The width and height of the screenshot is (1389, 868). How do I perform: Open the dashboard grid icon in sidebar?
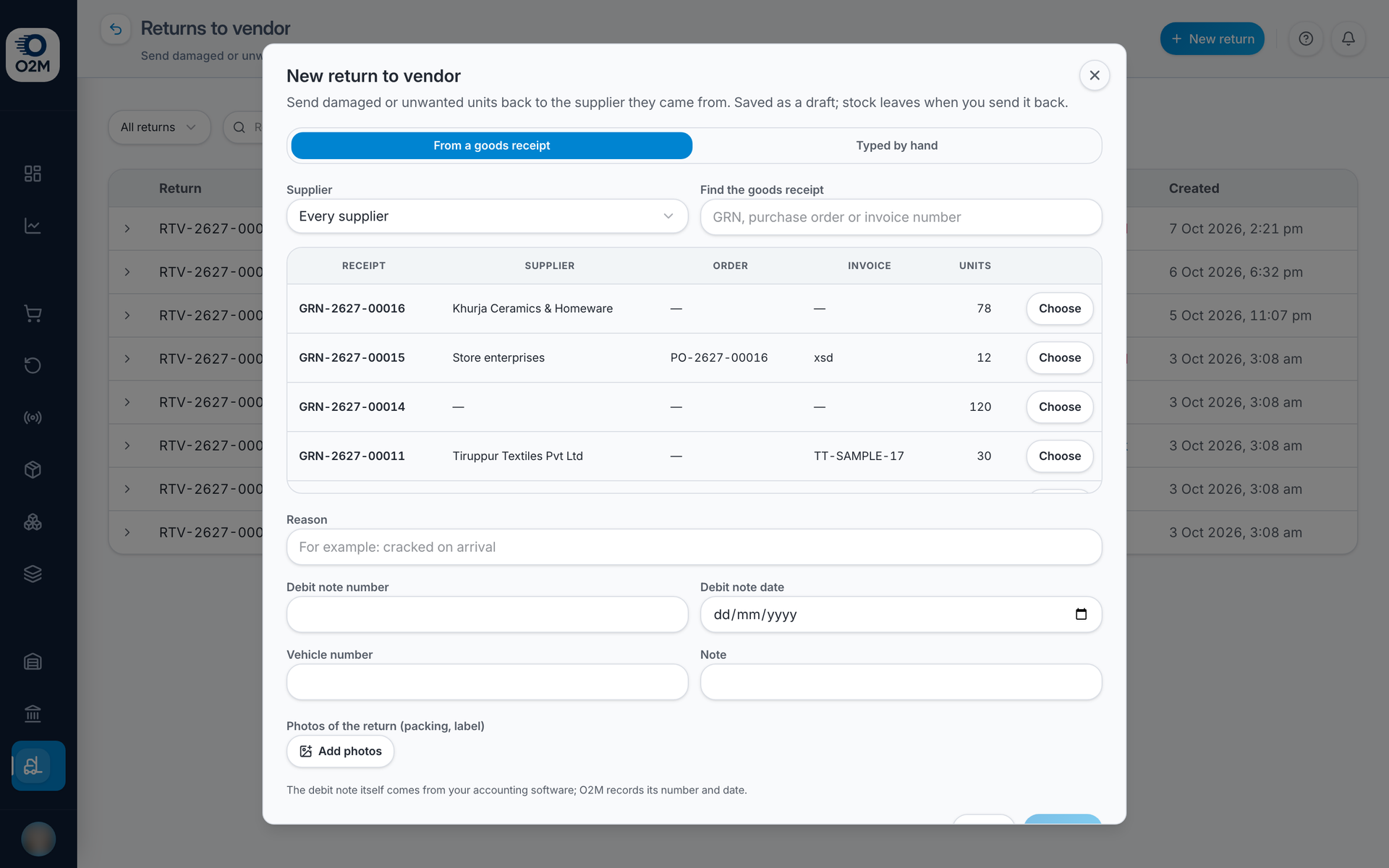pyautogui.click(x=33, y=174)
